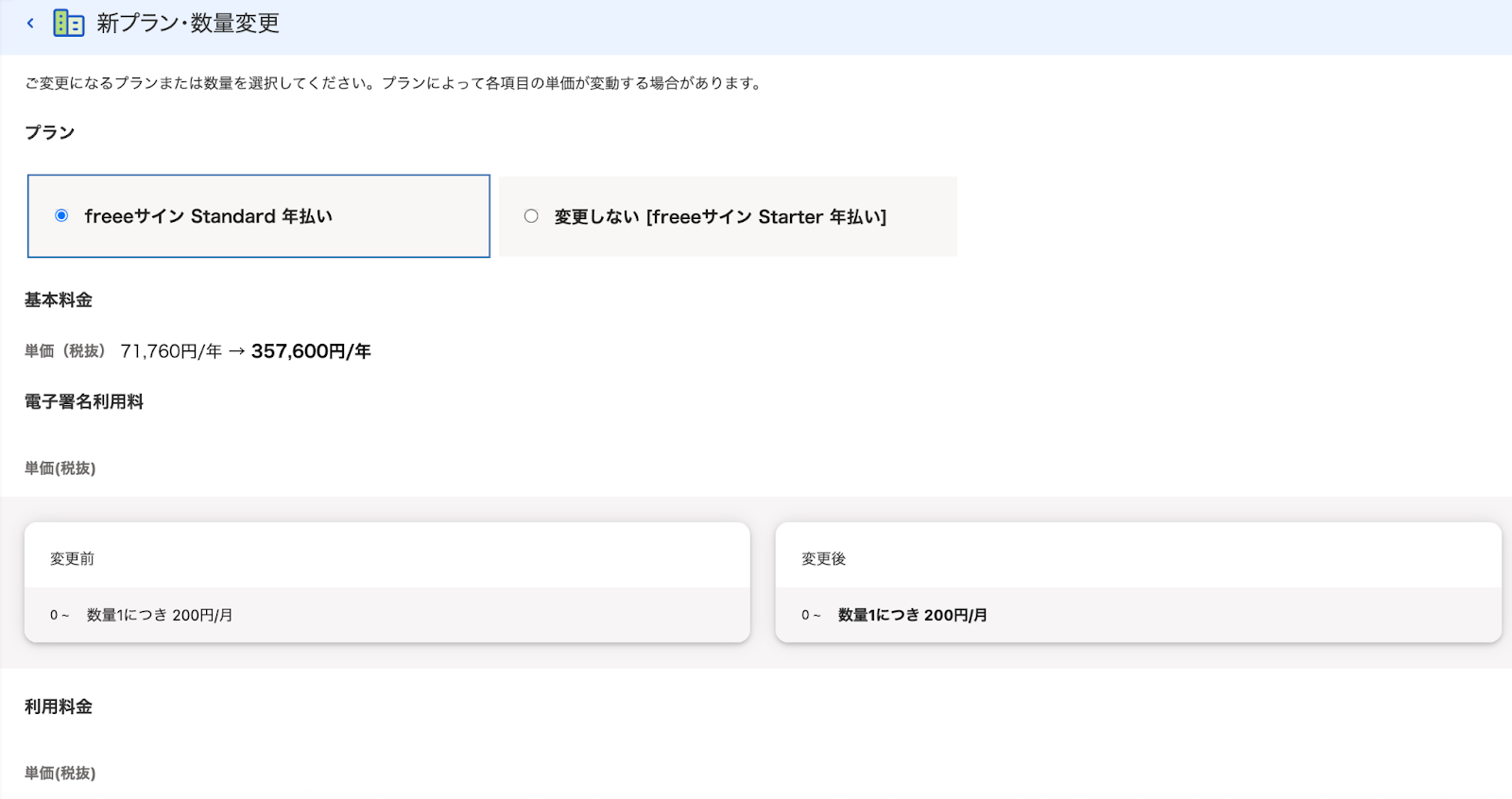The height and width of the screenshot is (799, 1512).
Task: Click the 71,760円/年 old price
Action: (171, 351)
